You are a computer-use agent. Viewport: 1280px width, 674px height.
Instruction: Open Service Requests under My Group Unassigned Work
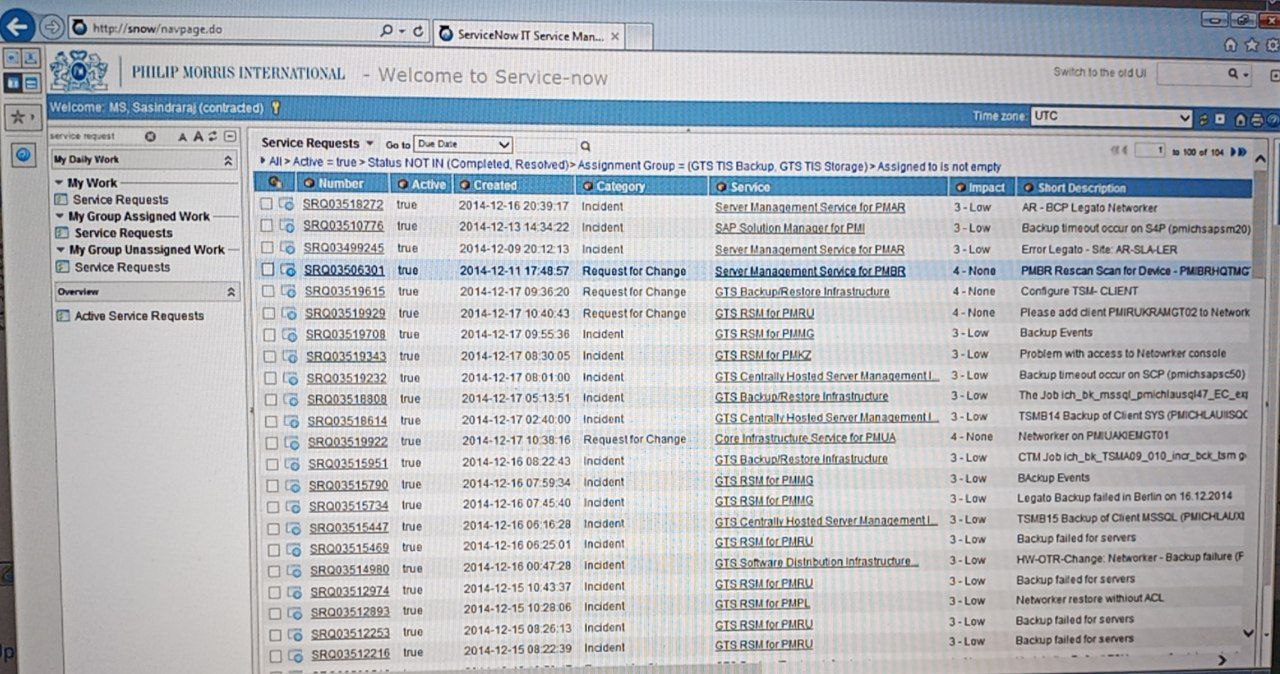pos(122,268)
